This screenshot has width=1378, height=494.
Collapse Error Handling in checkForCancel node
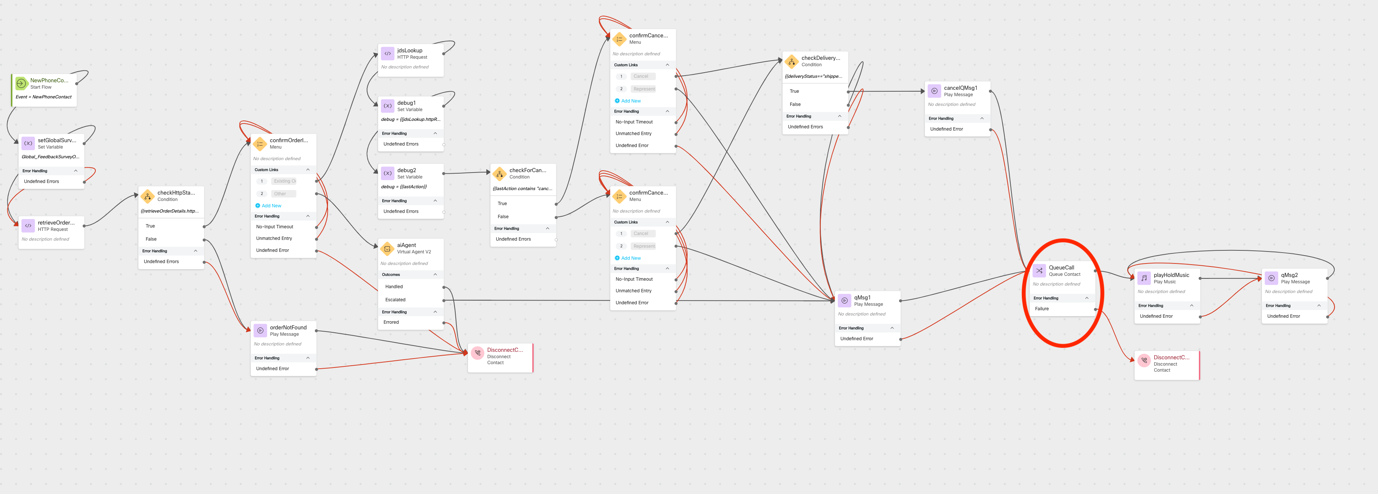click(x=548, y=228)
